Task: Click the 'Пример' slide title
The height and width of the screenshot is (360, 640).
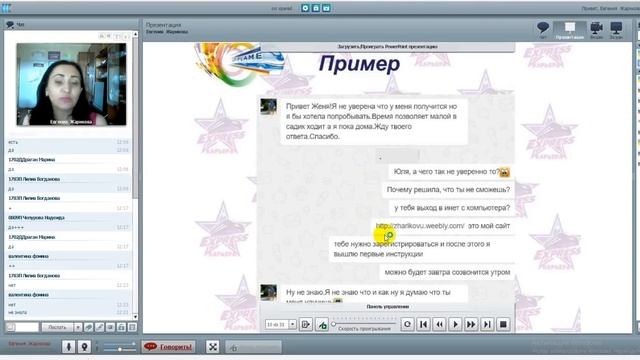Action: click(x=359, y=64)
